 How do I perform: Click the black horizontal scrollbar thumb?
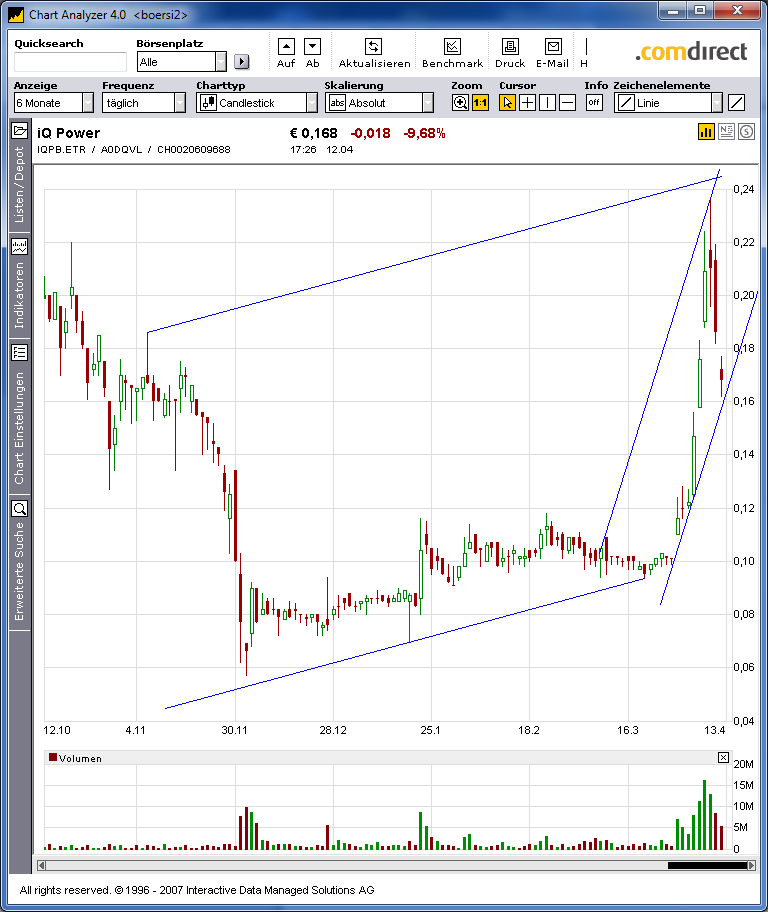tap(707, 865)
